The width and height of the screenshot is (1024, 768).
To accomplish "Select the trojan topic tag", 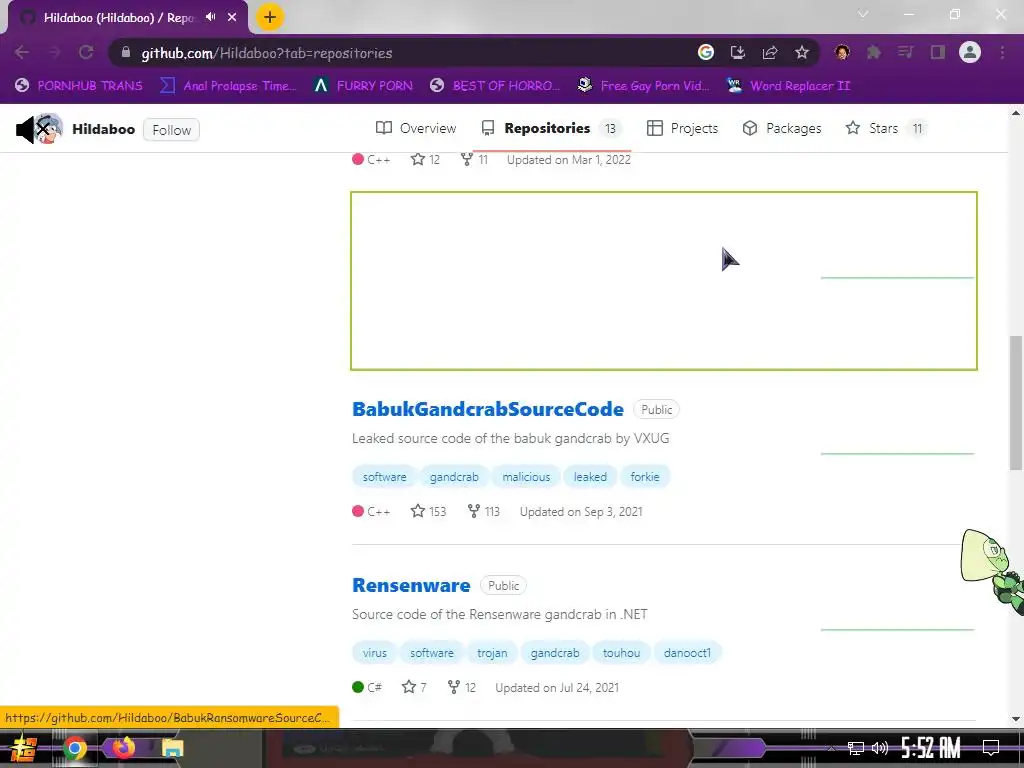I will pyautogui.click(x=492, y=653).
